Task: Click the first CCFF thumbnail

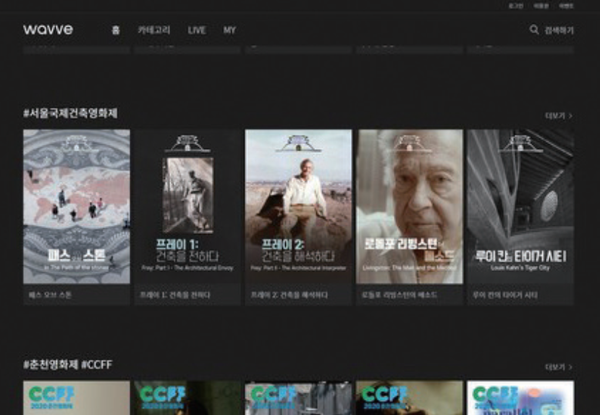Action: pyautogui.click(x=77, y=398)
